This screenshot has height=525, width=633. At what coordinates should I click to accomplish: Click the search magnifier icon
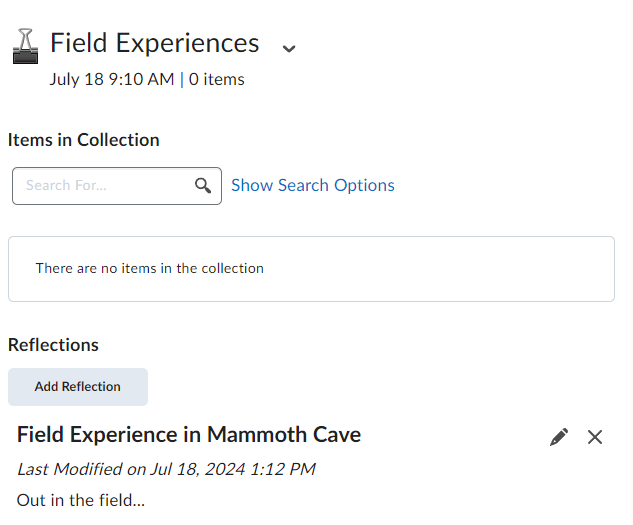203,185
